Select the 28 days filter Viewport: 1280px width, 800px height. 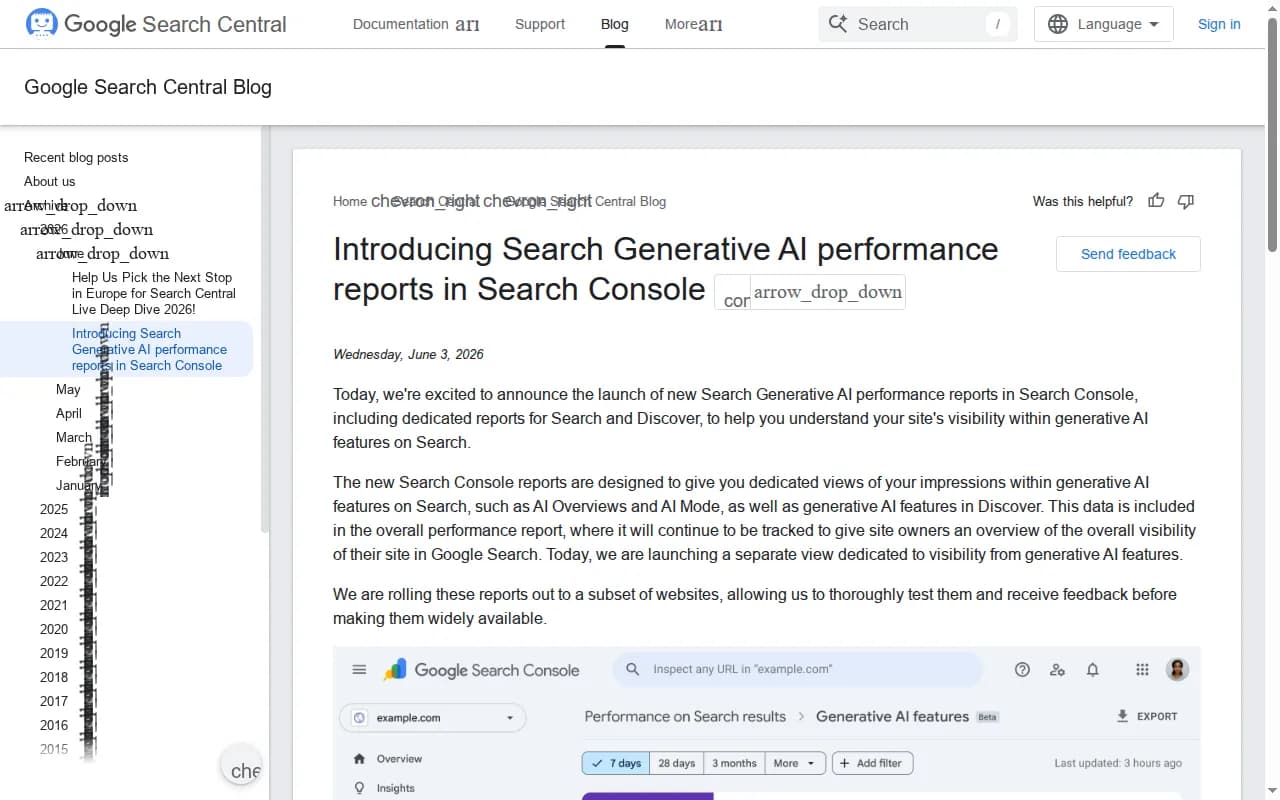[x=676, y=763]
